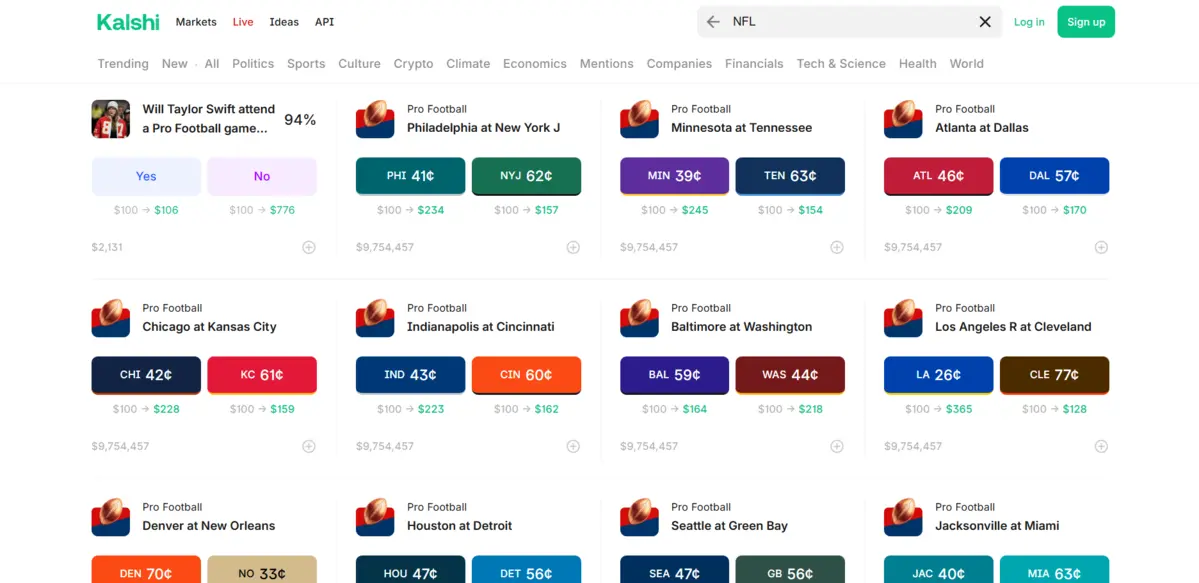This screenshot has width=1199, height=583.
Task: Pick PHI 41¢ option
Action: [410, 176]
